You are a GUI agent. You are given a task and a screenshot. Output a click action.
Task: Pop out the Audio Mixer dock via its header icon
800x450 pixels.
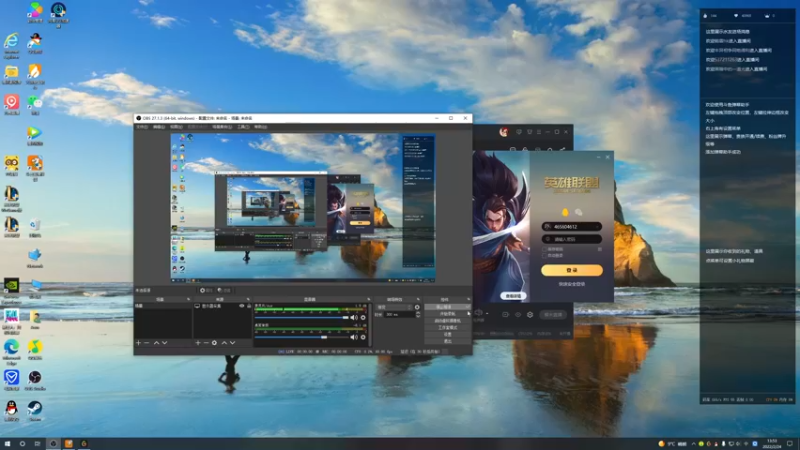(368, 299)
